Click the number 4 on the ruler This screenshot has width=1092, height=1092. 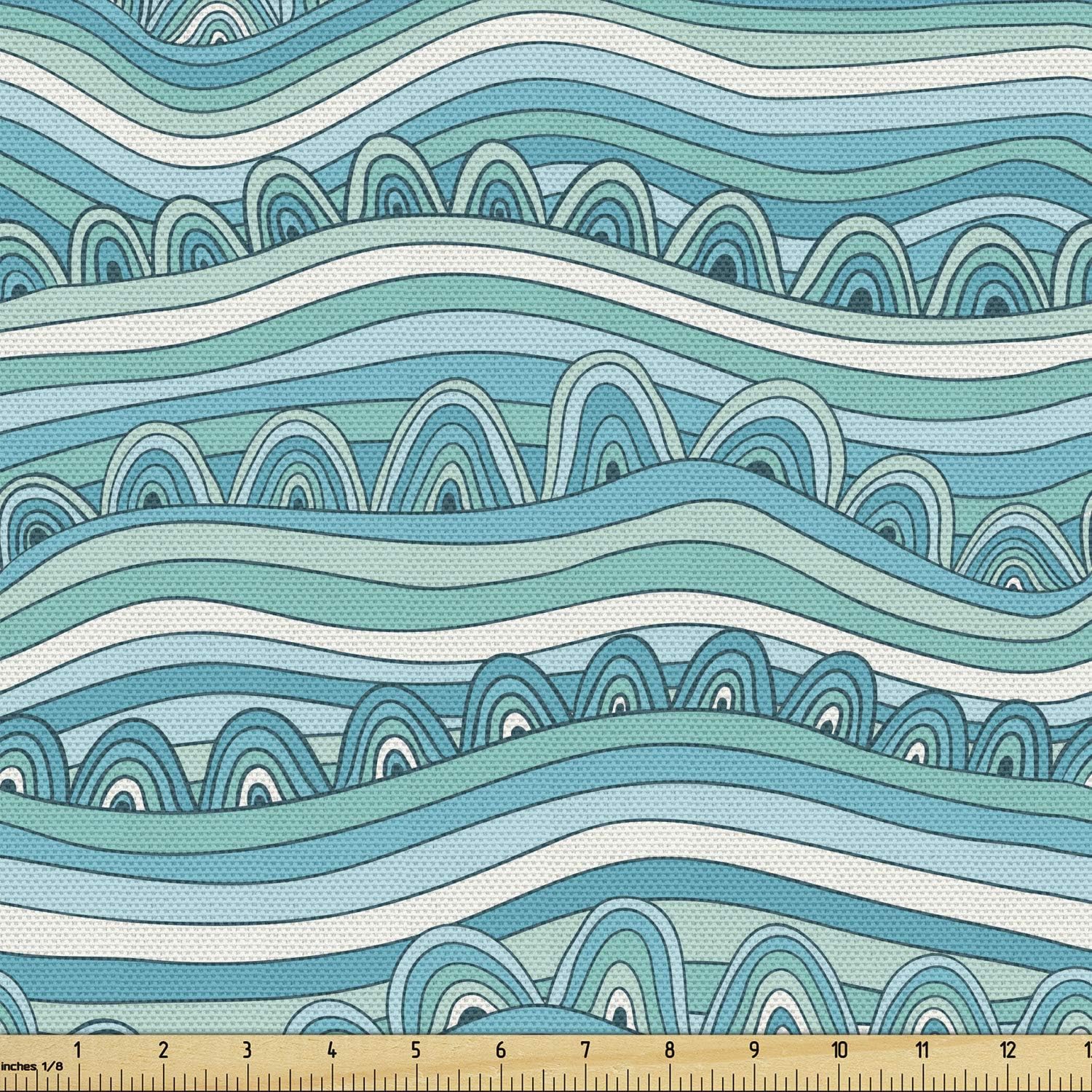pyautogui.click(x=332, y=1050)
